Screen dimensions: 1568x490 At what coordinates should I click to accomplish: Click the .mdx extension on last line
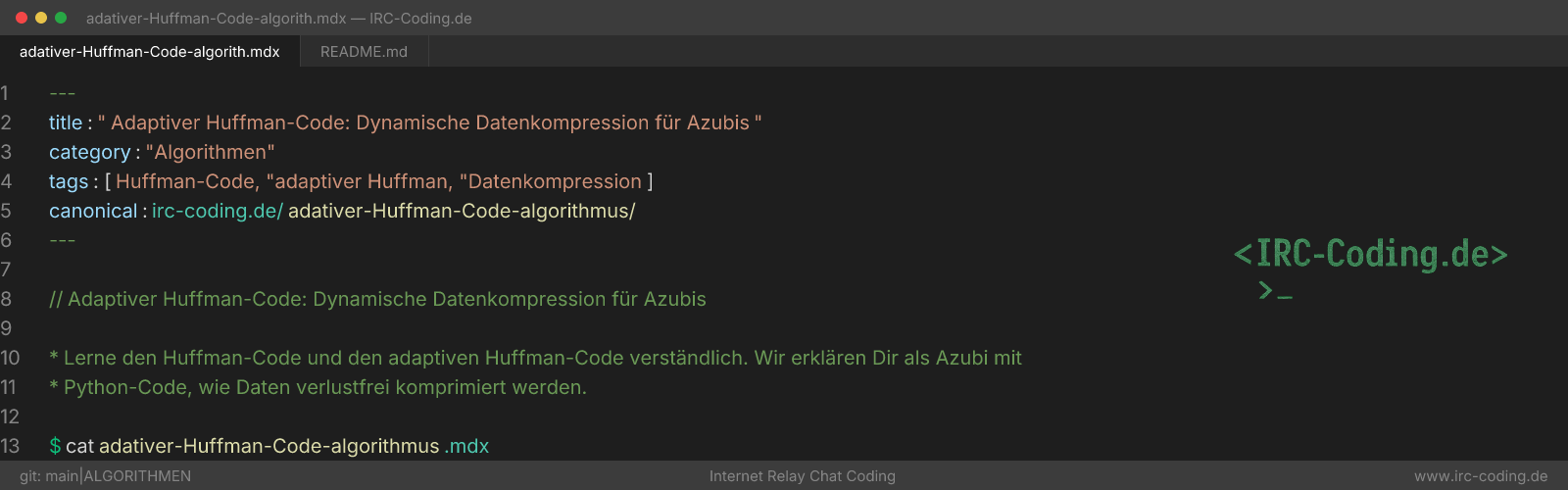(x=466, y=446)
